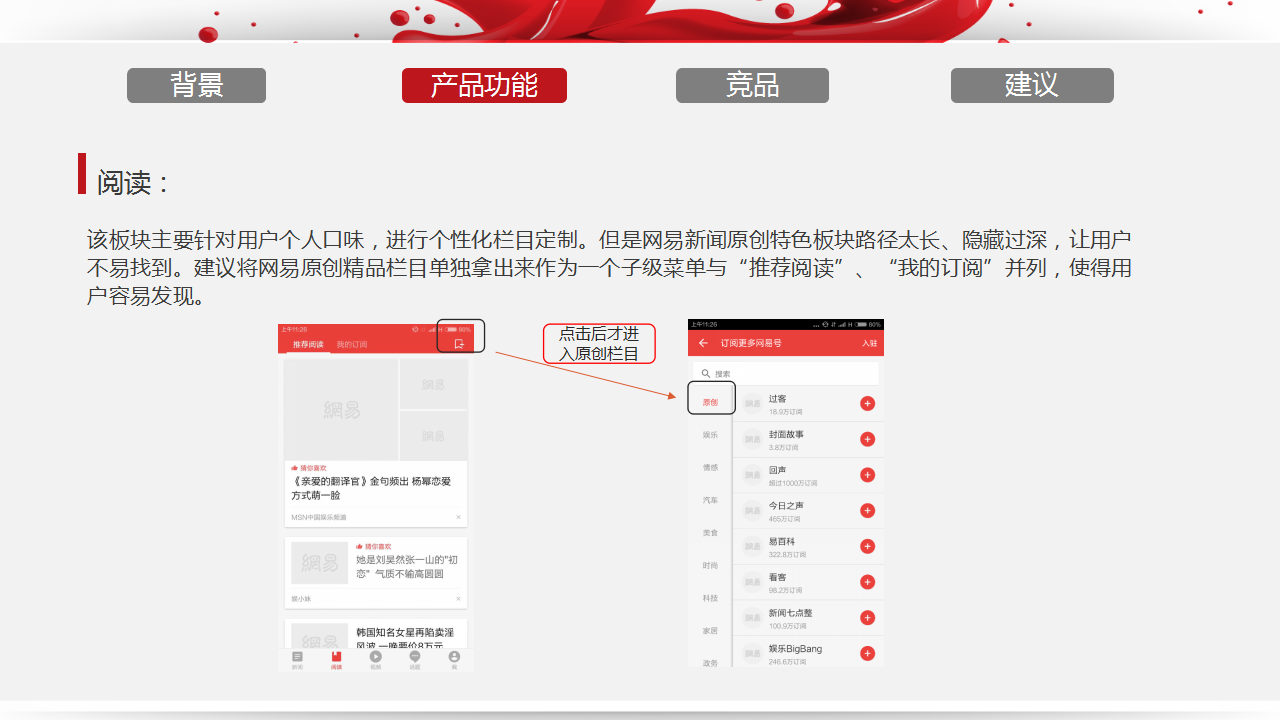Screen dimensions: 1280x720
Task: Open the 过客 channel avatar
Action: coord(752,404)
